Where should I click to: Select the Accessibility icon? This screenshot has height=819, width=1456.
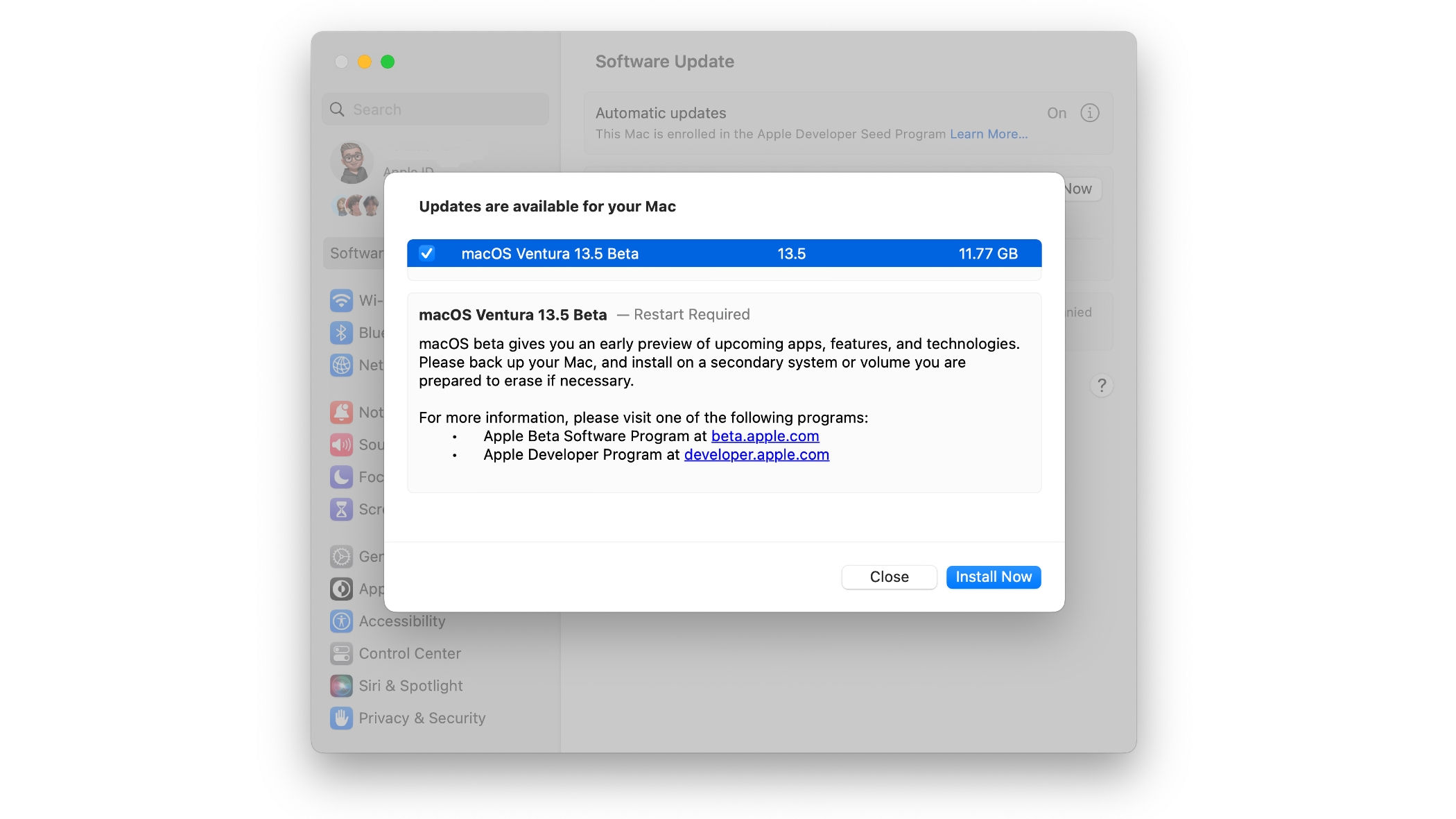click(341, 621)
